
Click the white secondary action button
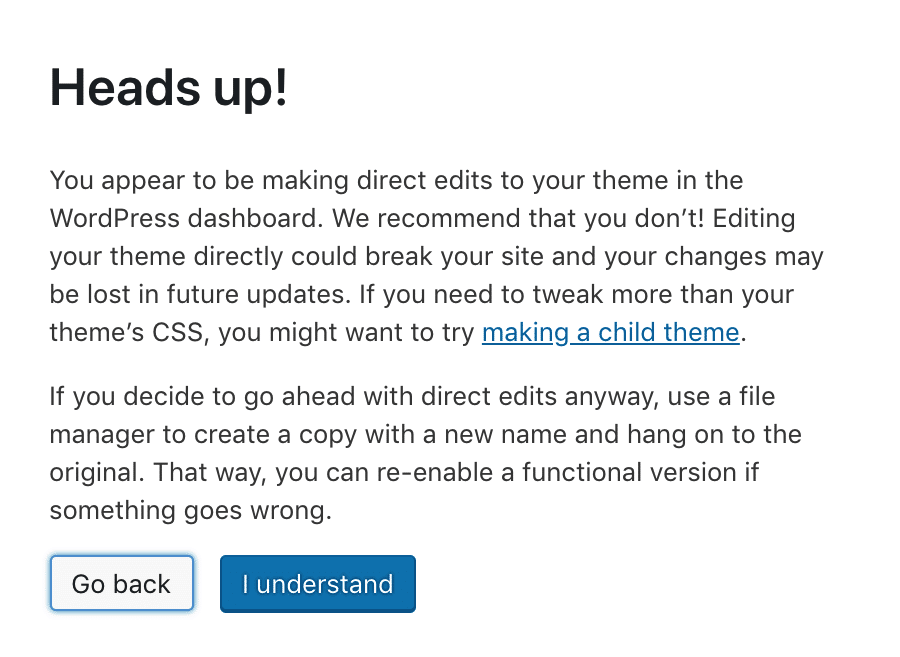tap(121, 583)
